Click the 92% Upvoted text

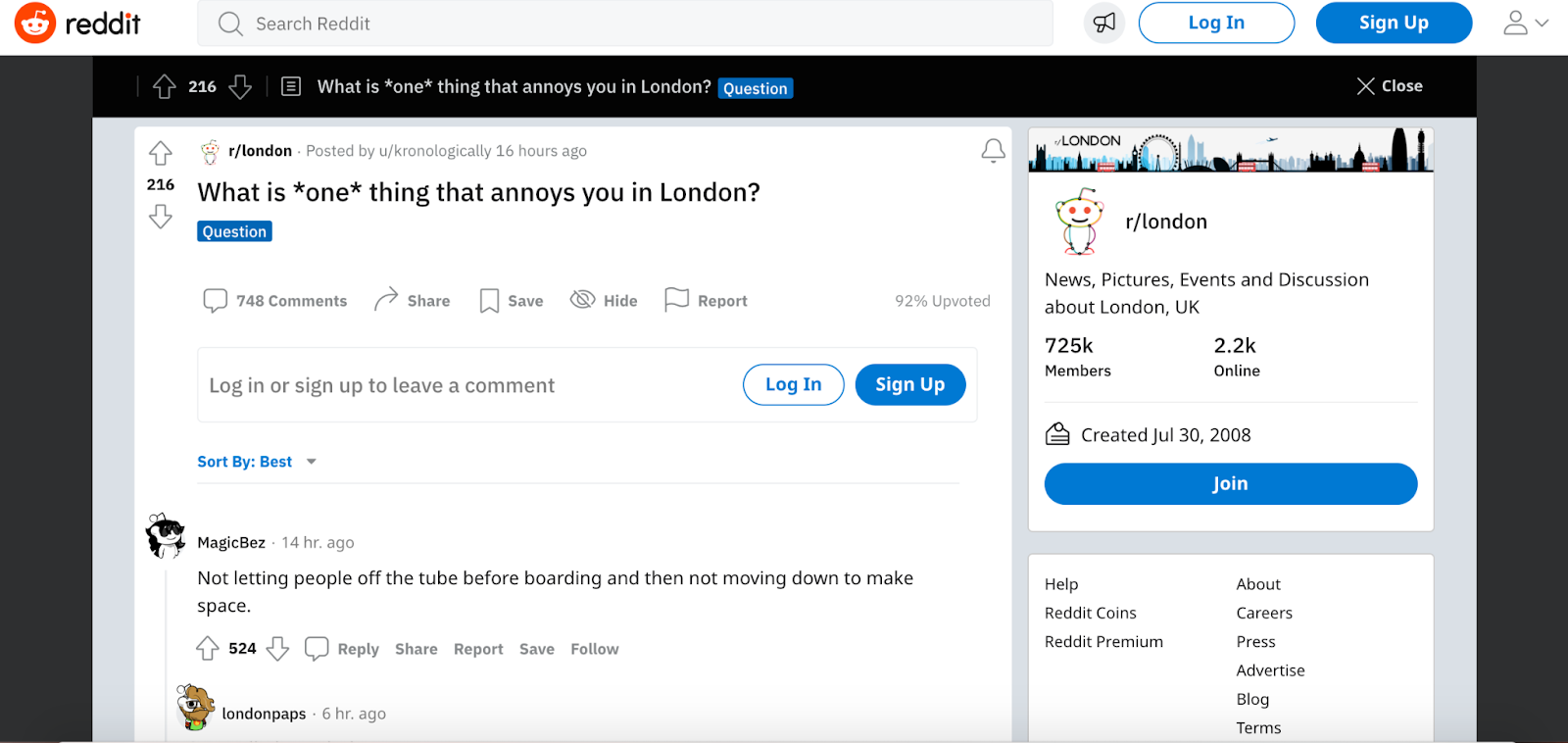point(943,301)
